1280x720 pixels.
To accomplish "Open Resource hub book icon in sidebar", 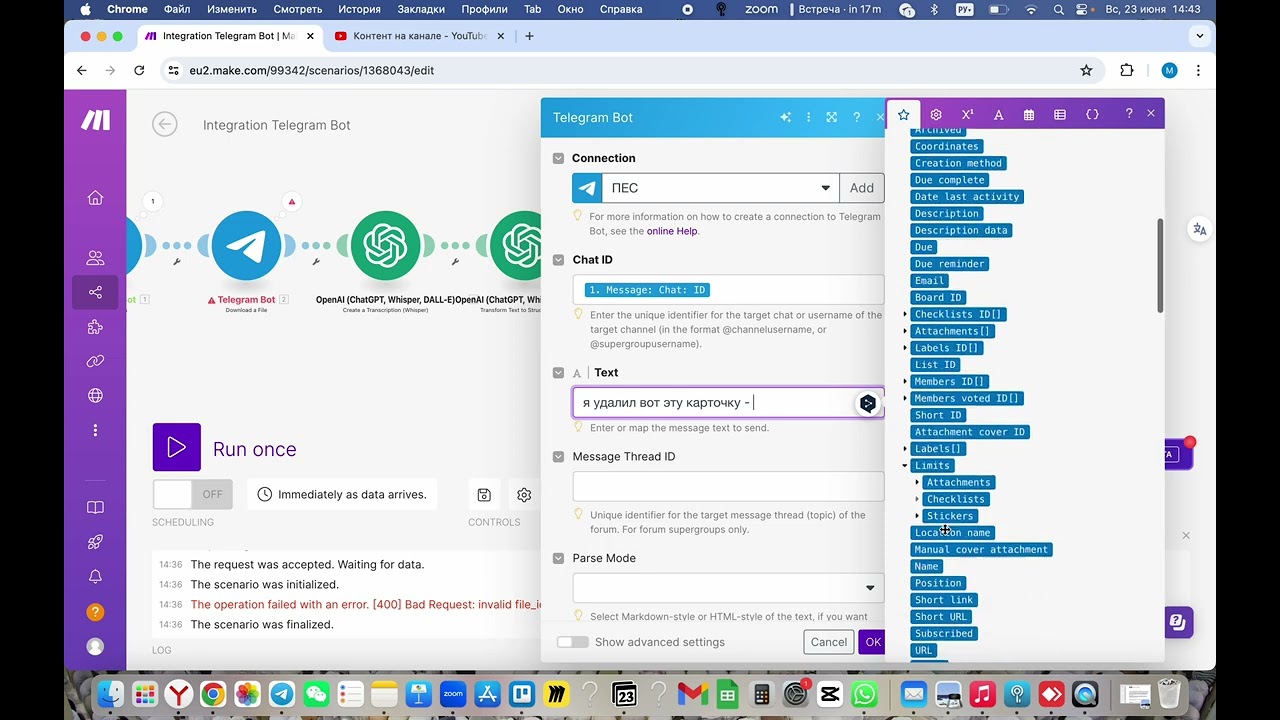I will pyautogui.click(x=95, y=507).
